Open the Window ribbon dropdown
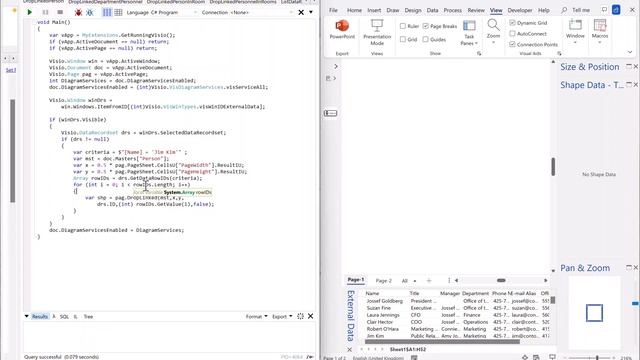640x360 pixels. tap(575, 31)
